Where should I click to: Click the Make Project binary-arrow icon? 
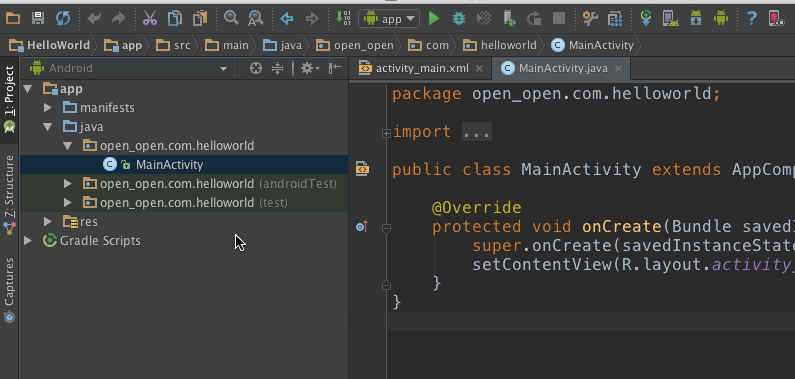343,18
